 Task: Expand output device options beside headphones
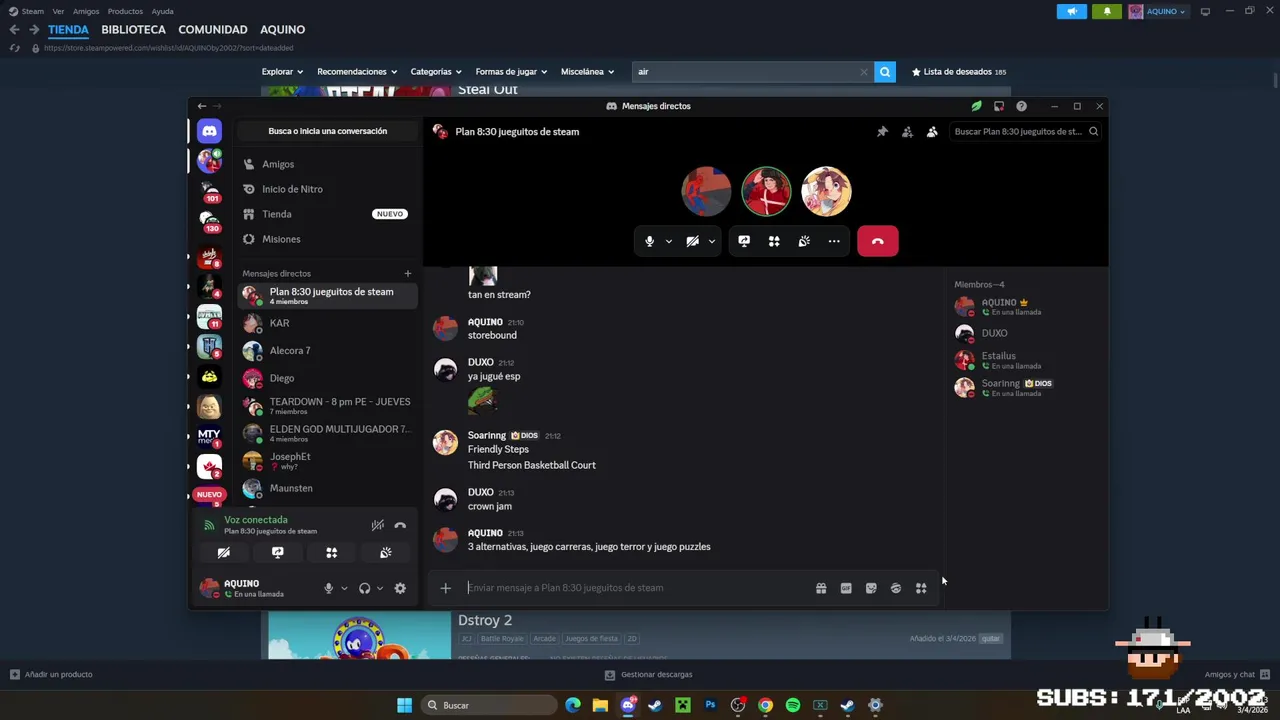380,588
